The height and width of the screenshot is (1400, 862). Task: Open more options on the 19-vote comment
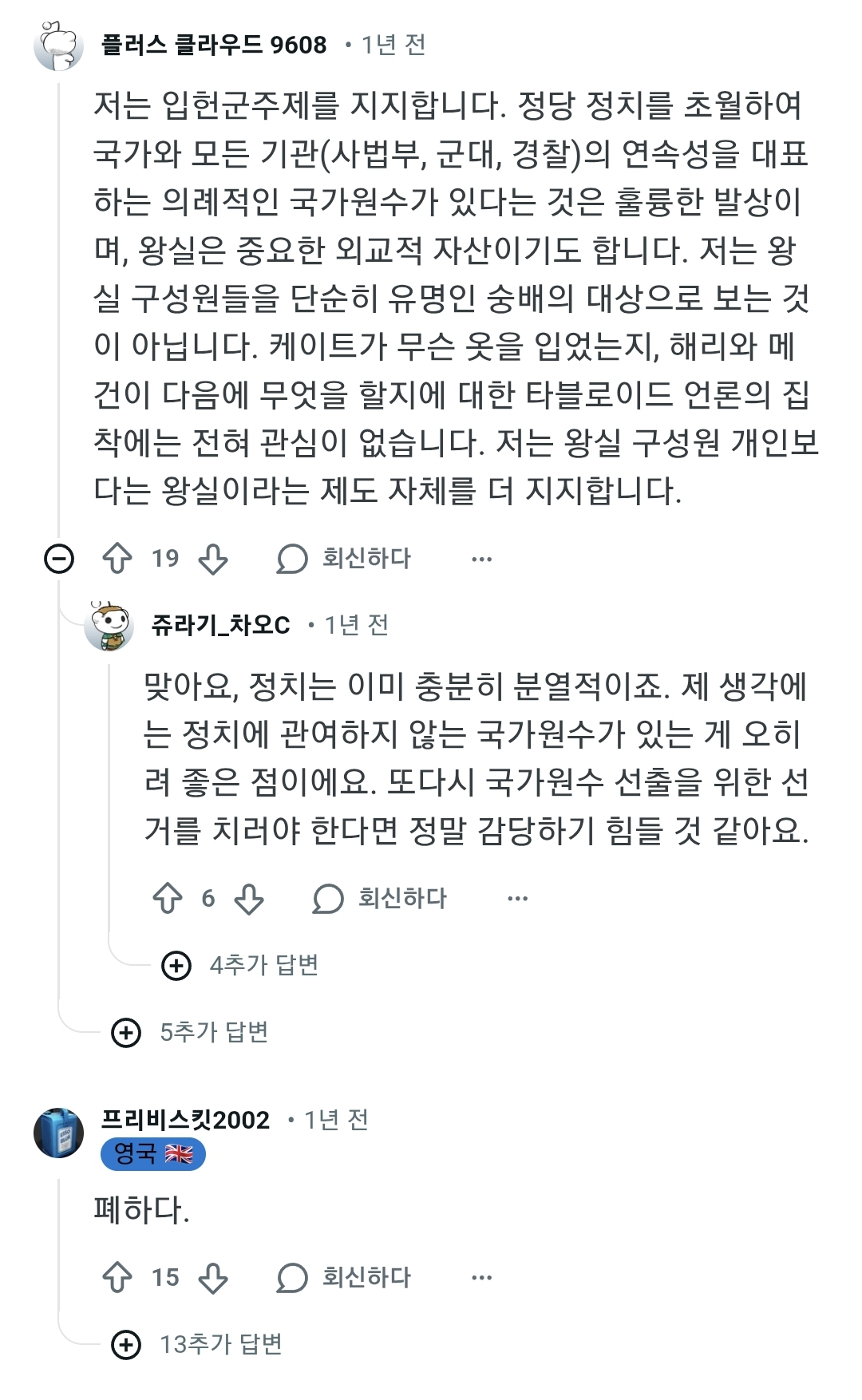coord(481,560)
